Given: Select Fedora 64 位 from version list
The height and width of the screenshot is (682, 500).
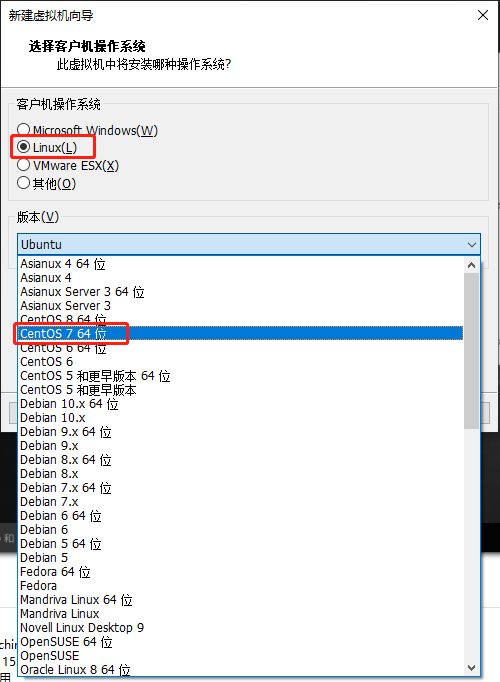Looking at the screenshot, I should click(x=241, y=572).
